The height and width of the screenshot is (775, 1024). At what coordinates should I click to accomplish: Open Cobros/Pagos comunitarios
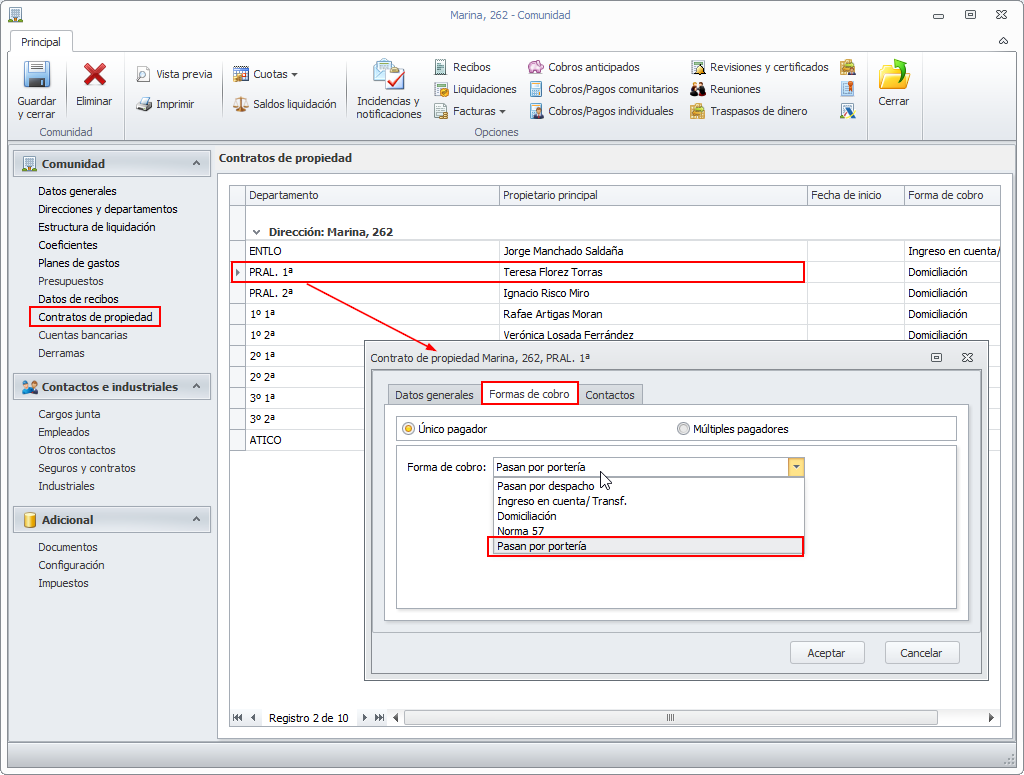[604, 89]
